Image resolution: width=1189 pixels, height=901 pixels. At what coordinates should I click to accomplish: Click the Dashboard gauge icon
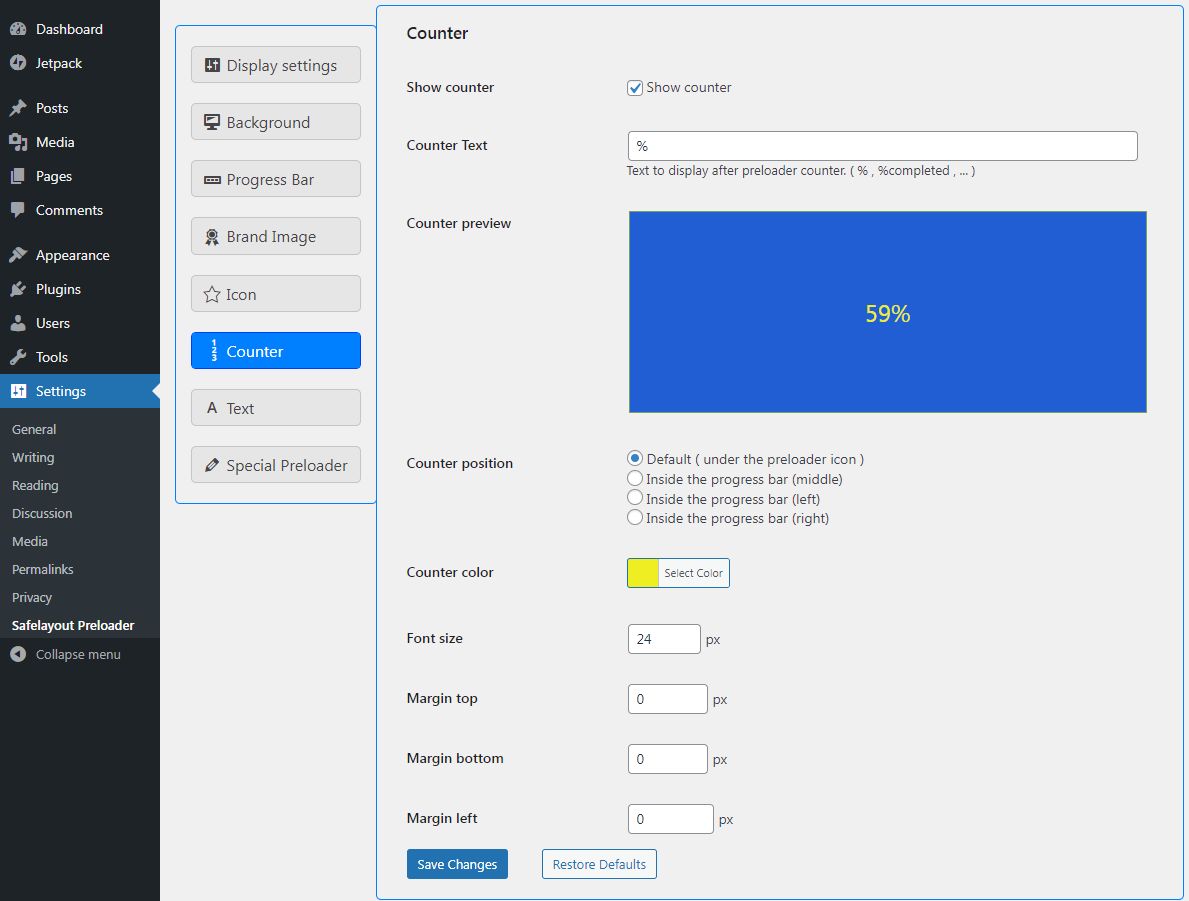coord(17,29)
